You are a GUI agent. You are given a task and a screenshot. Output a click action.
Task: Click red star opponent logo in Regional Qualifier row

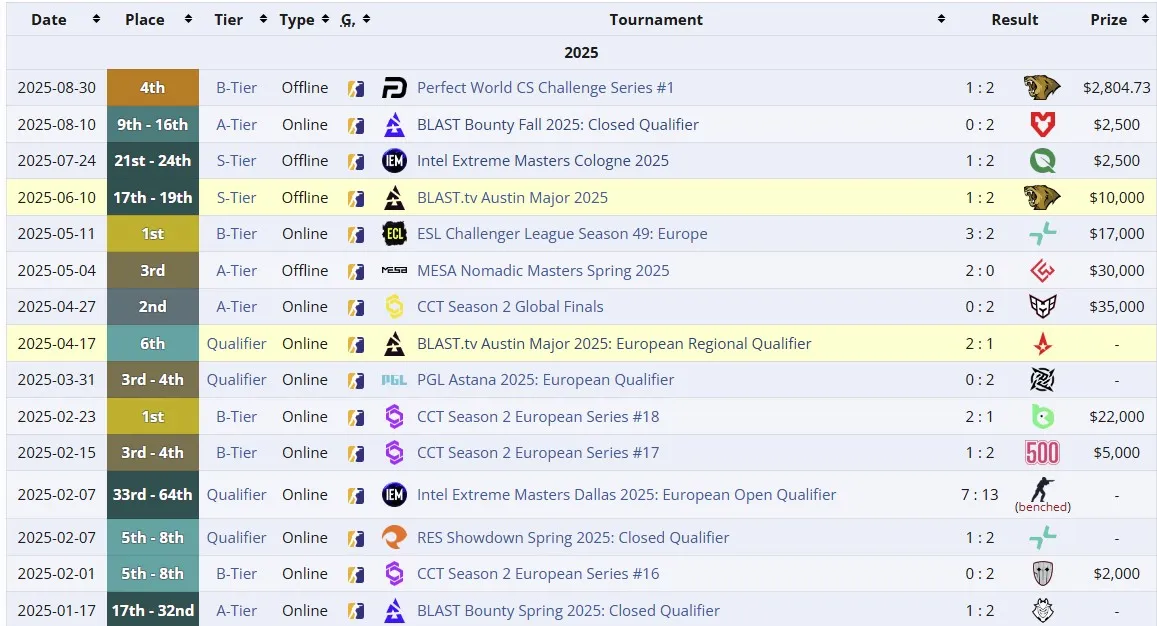point(1042,343)
